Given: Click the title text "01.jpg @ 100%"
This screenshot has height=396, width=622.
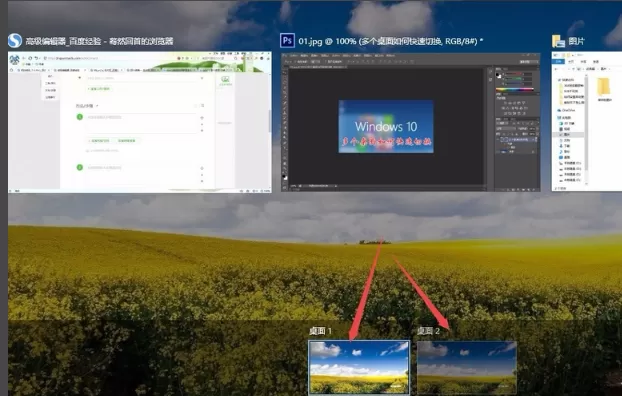Looking at the screenshot, I should coord(327,41).
